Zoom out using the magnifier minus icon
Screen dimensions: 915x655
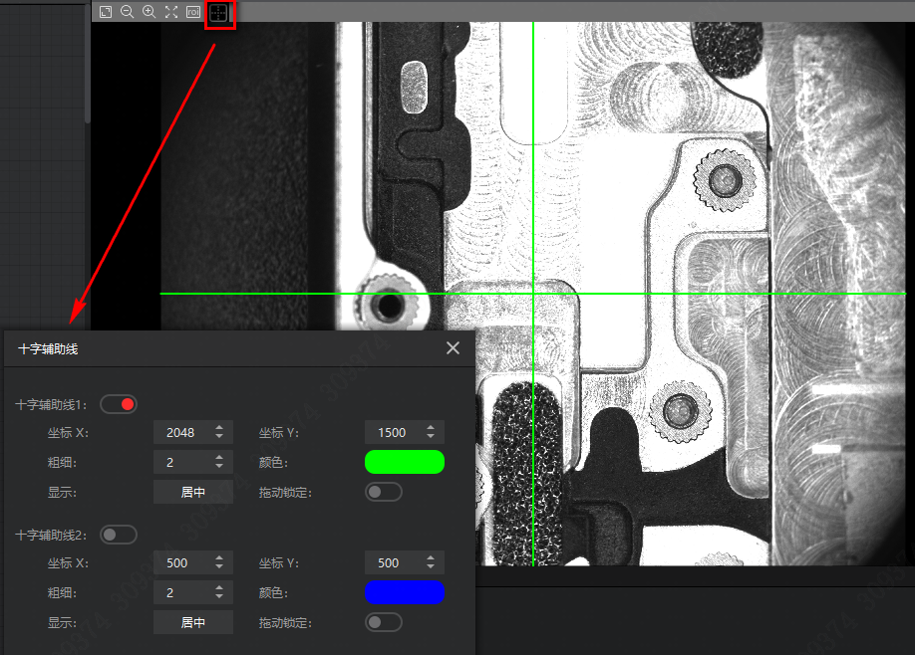127,12
